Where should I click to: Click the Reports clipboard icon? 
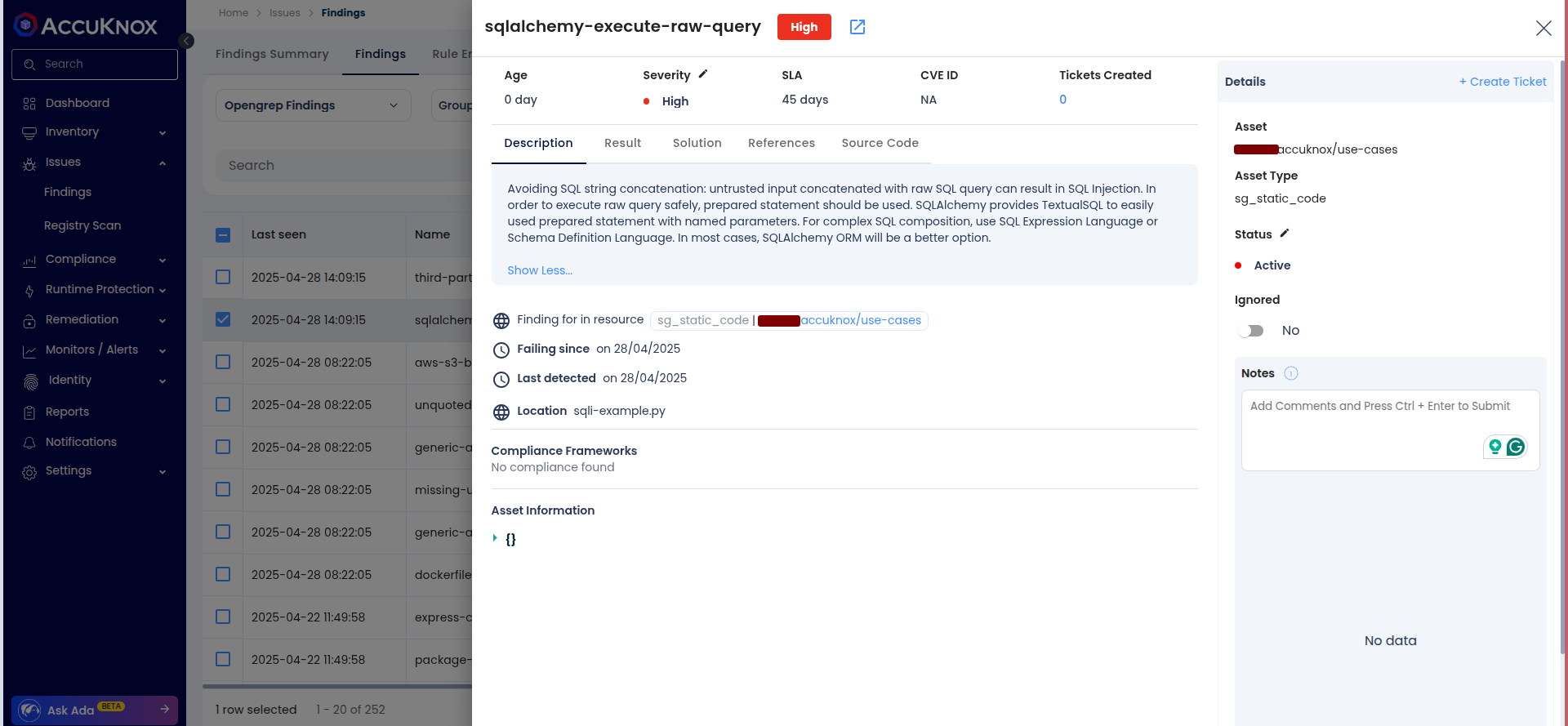[29, 412]
